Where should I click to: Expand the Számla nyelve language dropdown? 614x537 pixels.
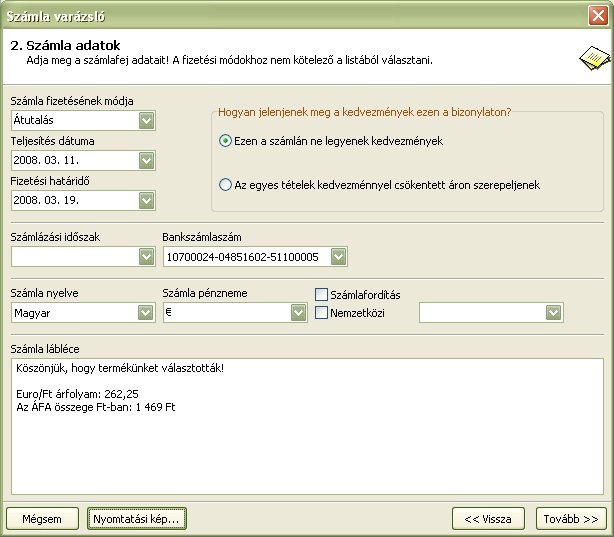click(x=147, y=313)
